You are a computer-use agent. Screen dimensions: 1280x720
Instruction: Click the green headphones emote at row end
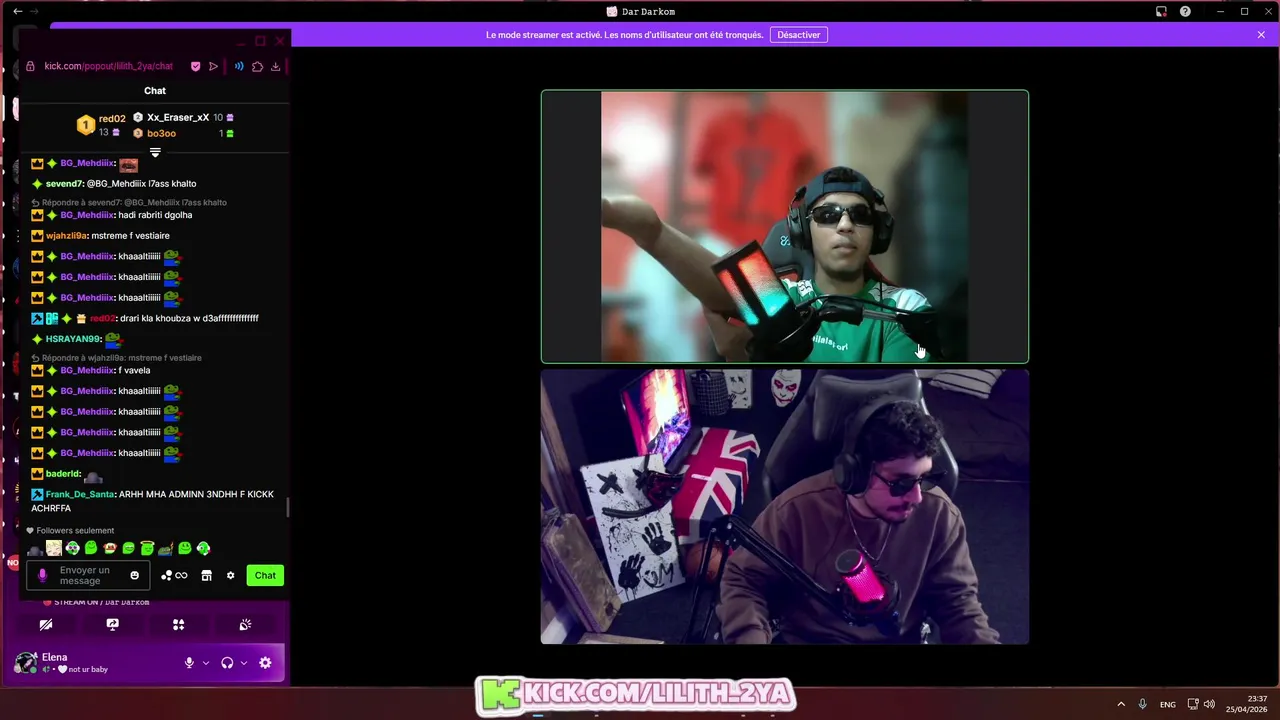204,548
